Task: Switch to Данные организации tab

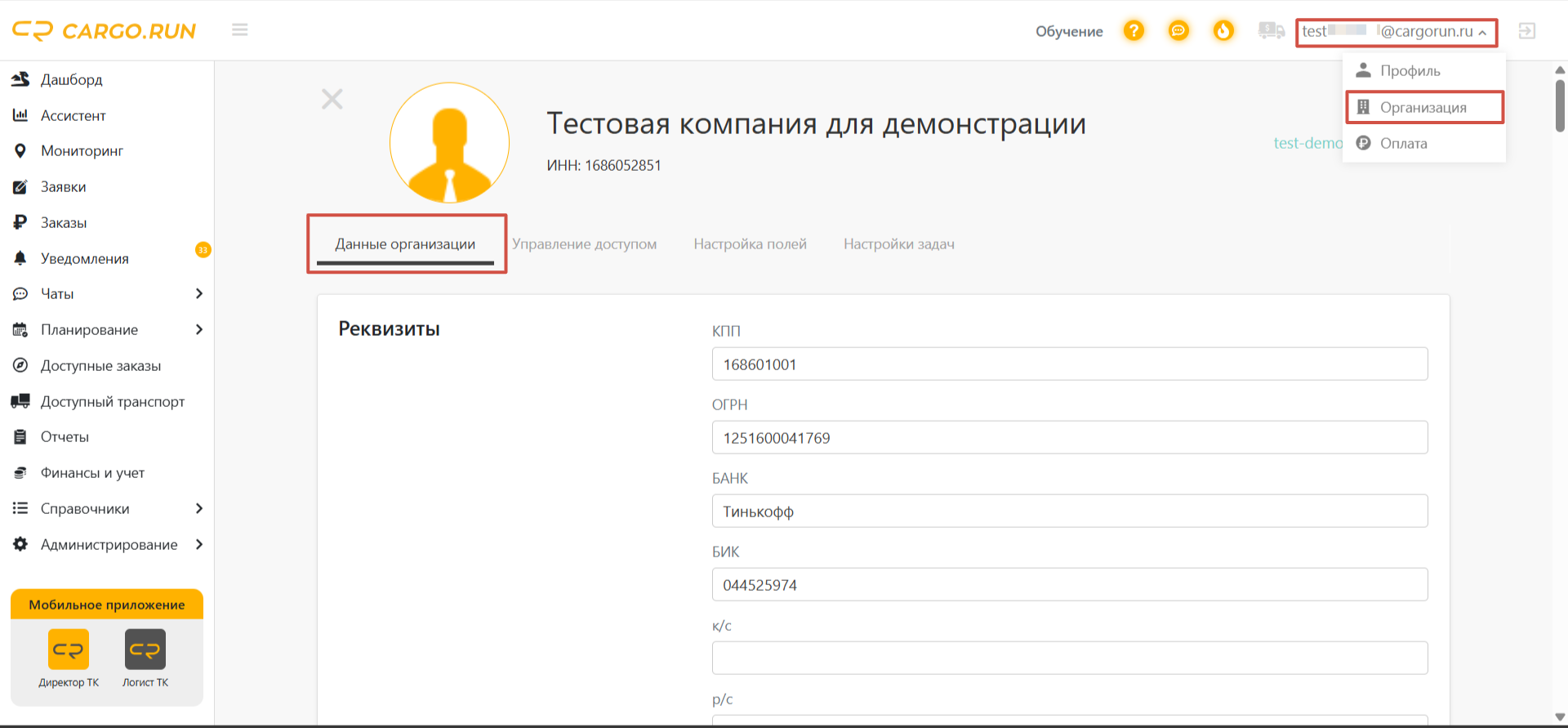Action: click(405, 244)
